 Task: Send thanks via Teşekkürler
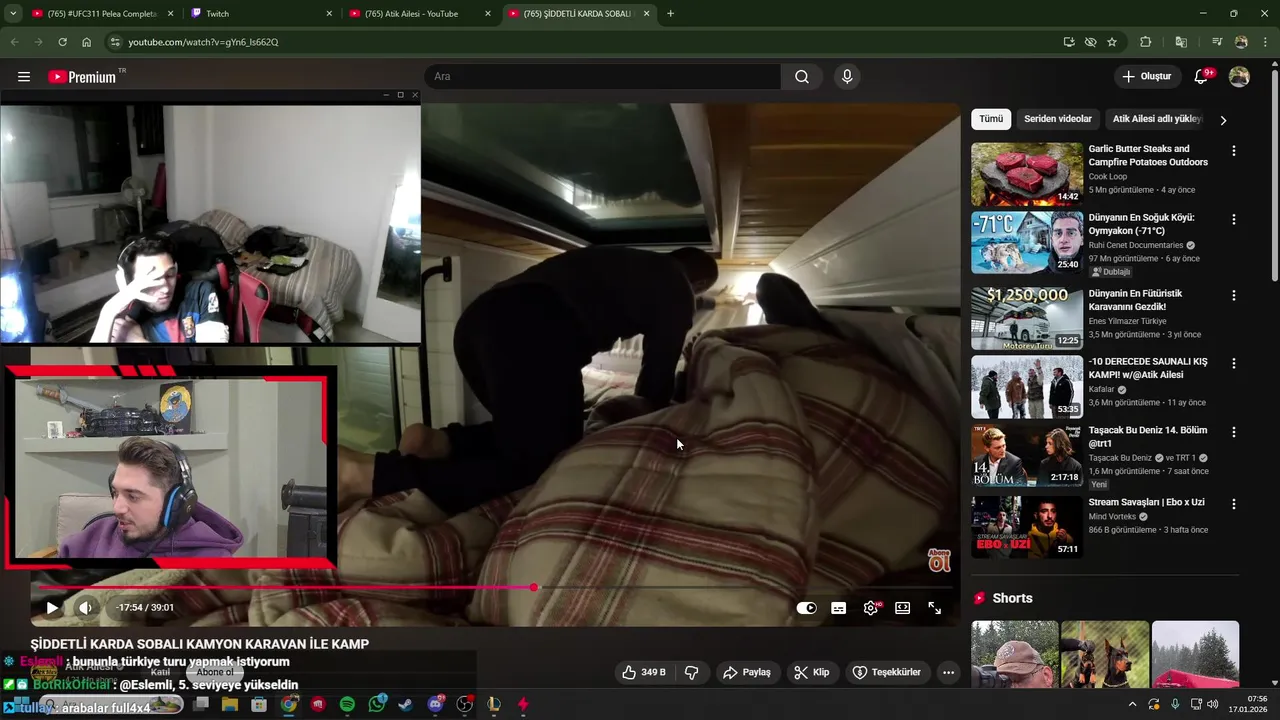pos(887,672)
